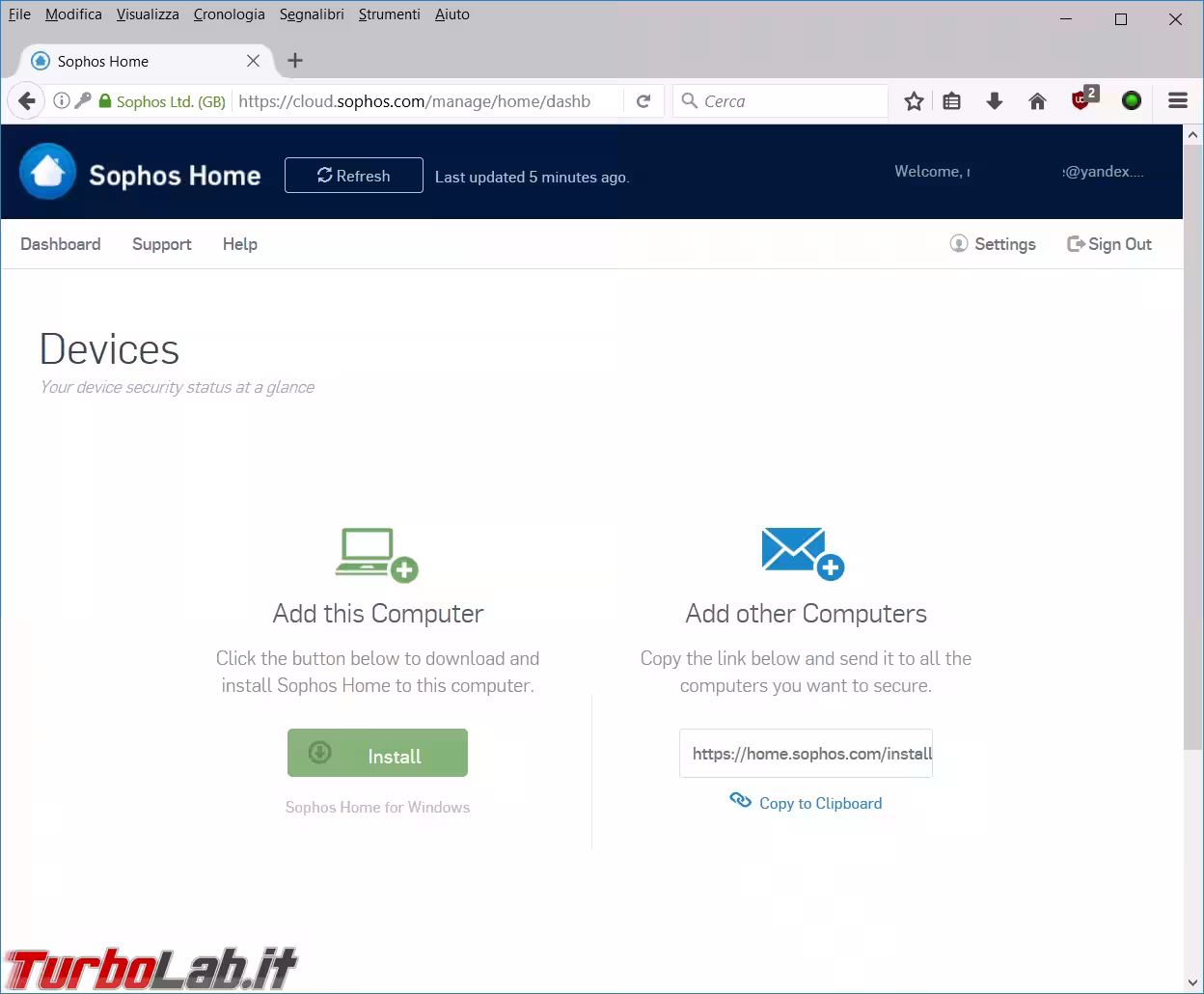The height and width of the screenshot is (994, 1204).
Task: Go back to the previous page
Action: point(27,100)
